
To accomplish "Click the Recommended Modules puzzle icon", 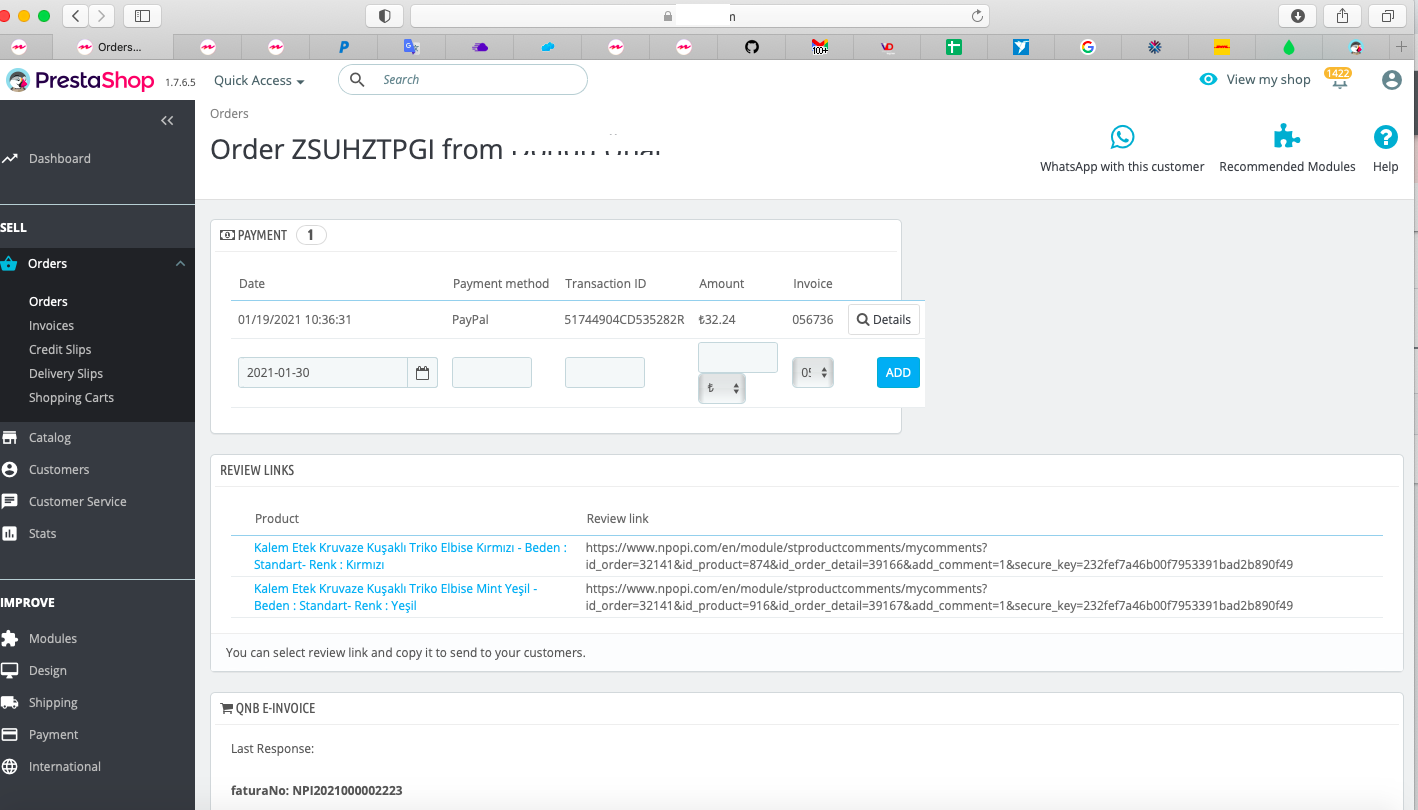I will (1287, 137).
